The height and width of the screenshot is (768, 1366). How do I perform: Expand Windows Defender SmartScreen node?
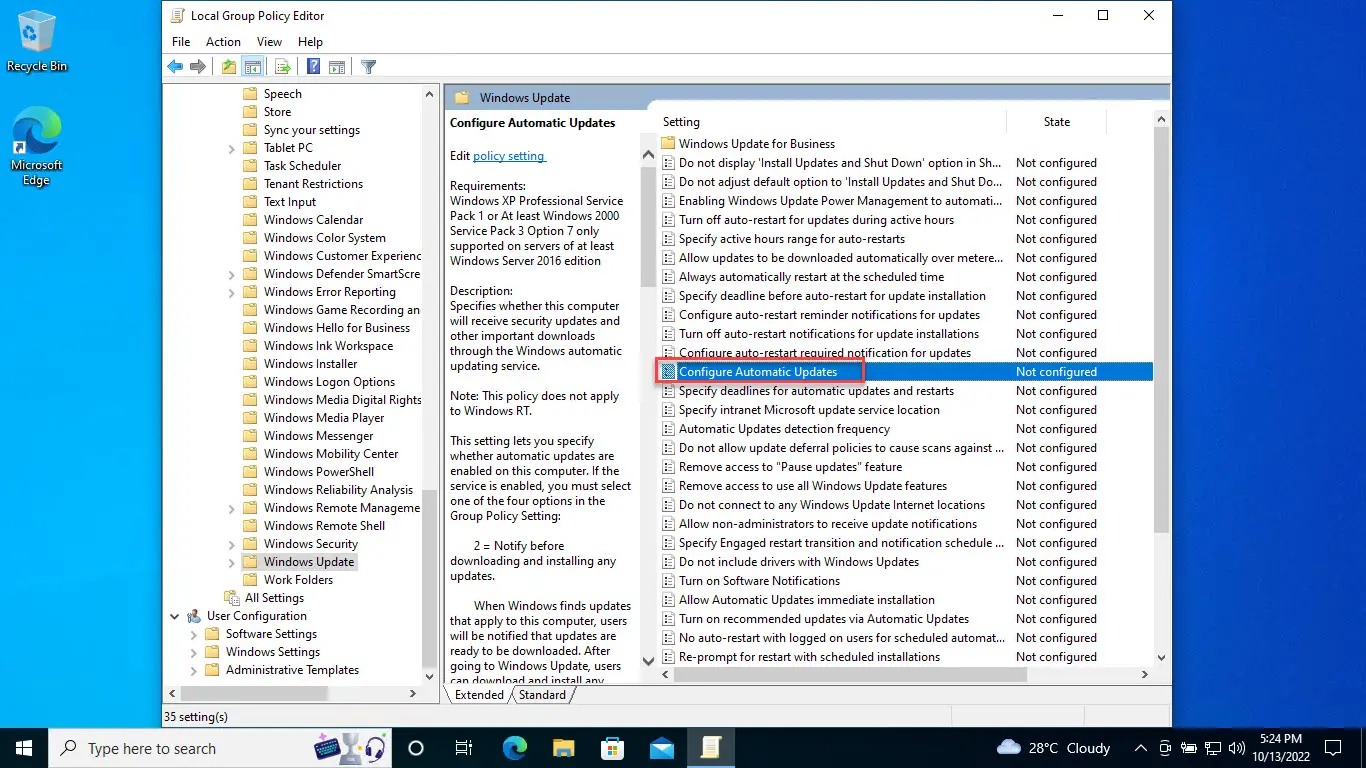tap(232, 274)
